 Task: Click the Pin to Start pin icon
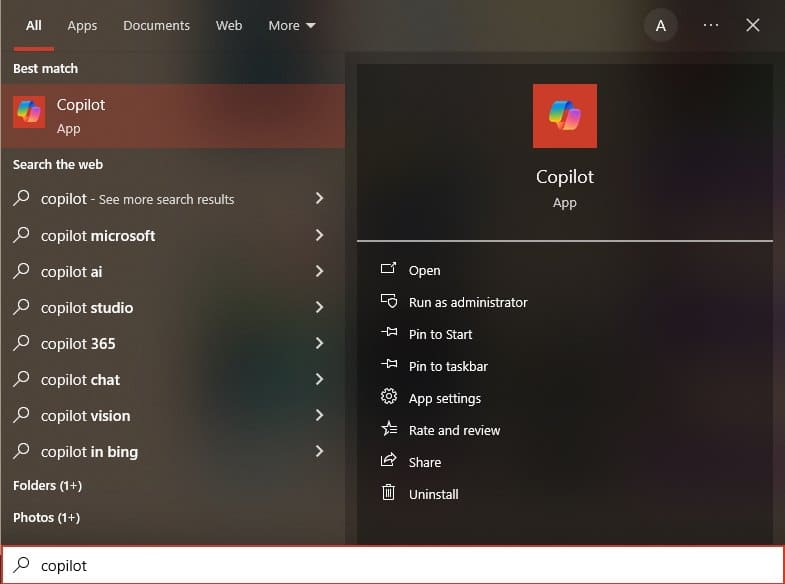389,334
